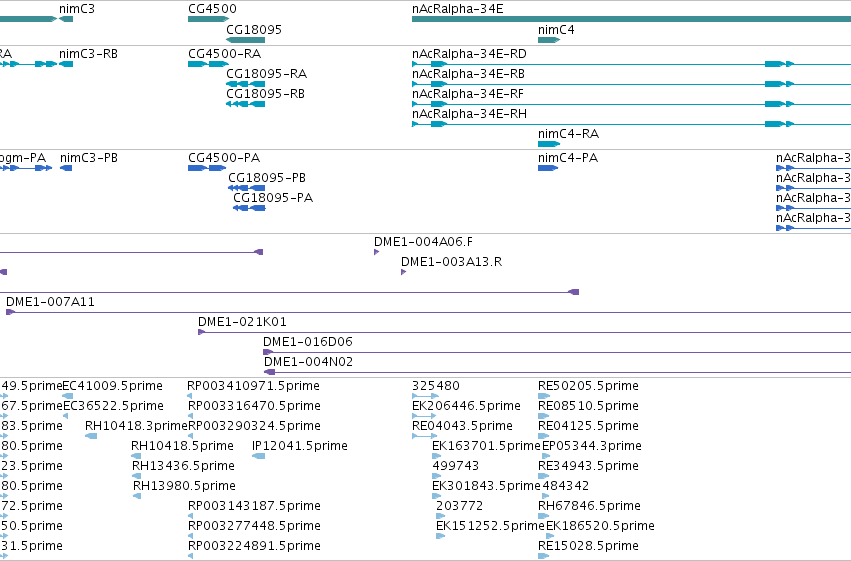
Task: Click the DME1-007A11 clone line
Action: (x=428, y=313)
